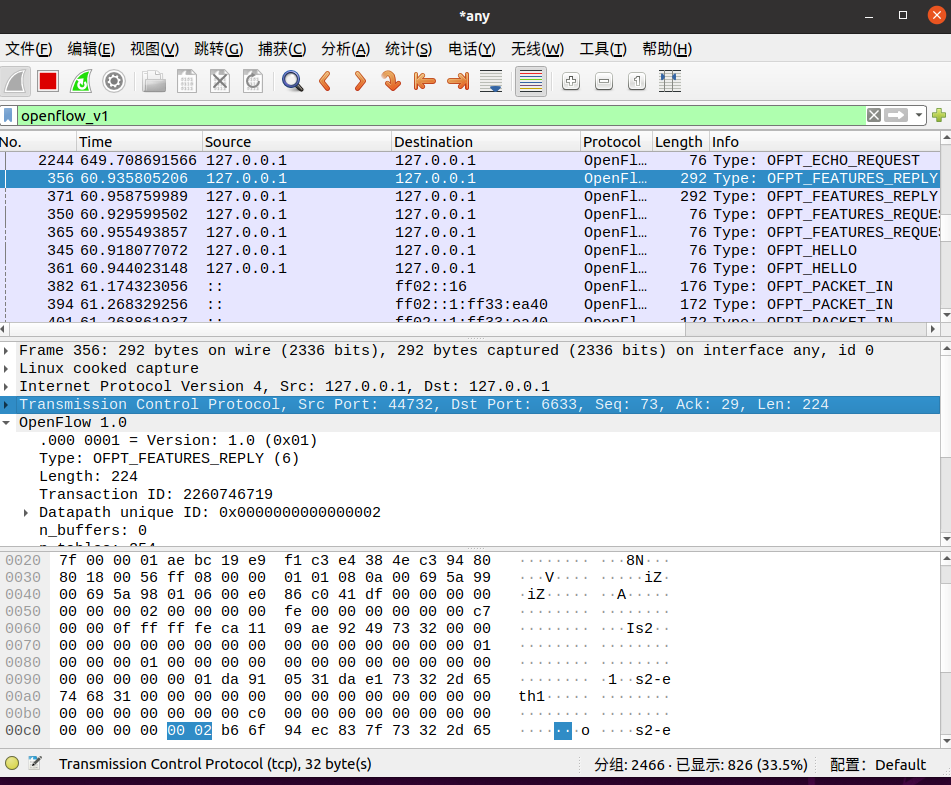Image resolution: width=951 pixels, height=785 pixels.
Task: Zoom in on main window text
Action: tap(571, 81)
